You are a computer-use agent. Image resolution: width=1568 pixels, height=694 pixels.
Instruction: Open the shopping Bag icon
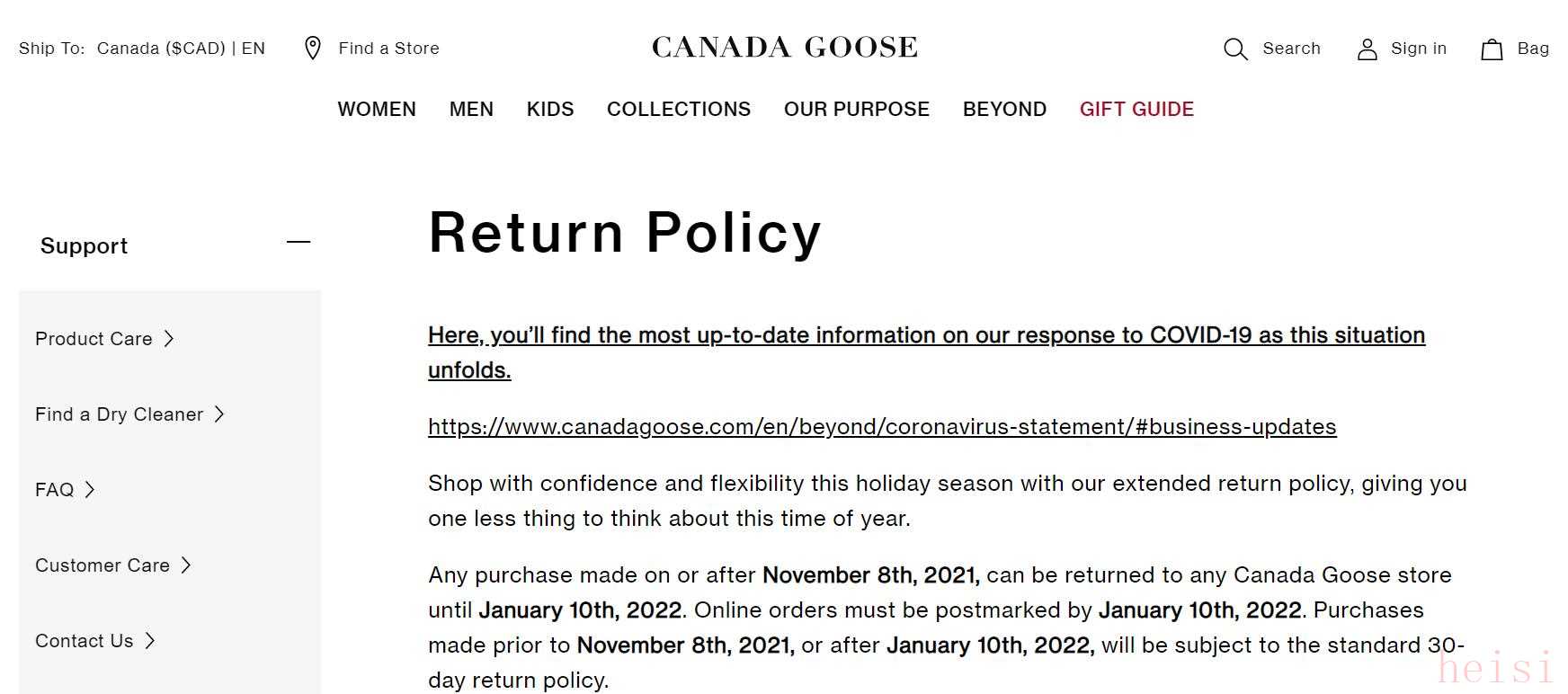(x=1492, y=49)
